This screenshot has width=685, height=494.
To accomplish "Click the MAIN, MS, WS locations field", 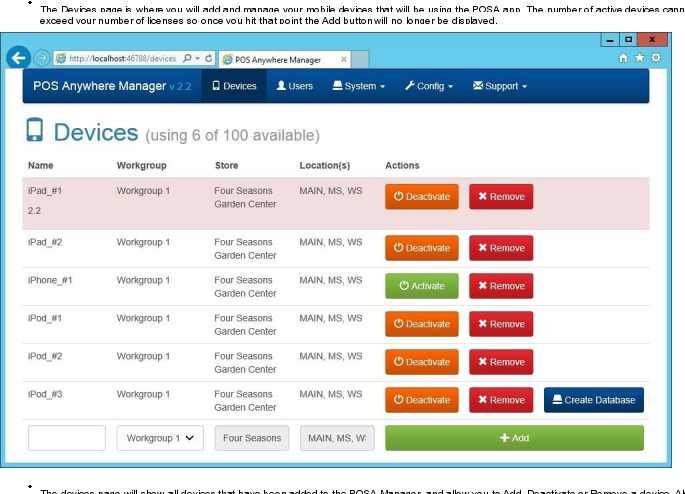I will (337, 438).
